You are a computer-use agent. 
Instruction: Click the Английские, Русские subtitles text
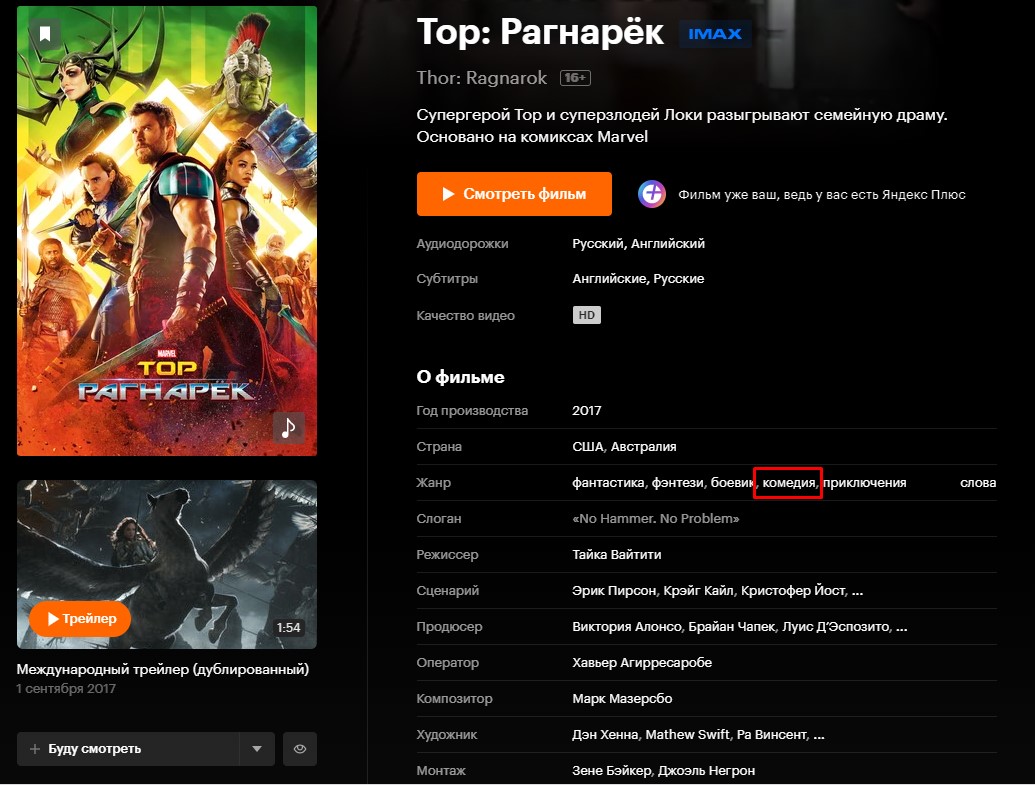coord(638,278)
